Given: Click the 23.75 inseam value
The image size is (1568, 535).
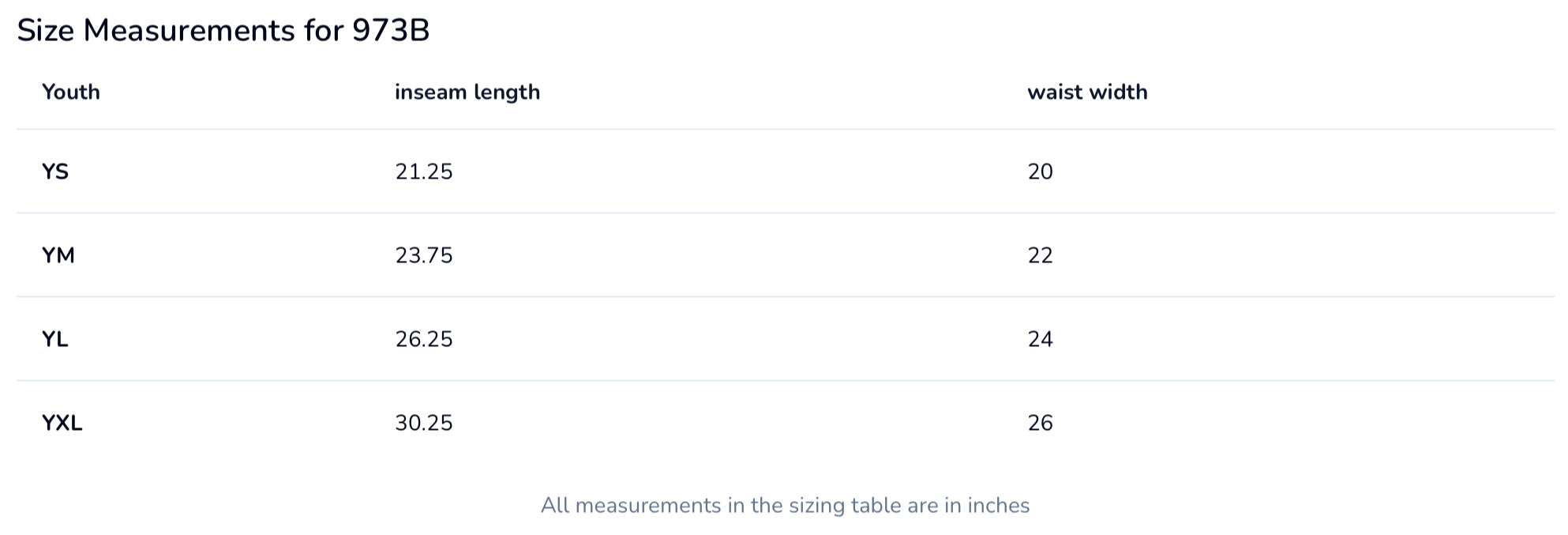Looking at the screenshot, I should (x=424, y=255).
